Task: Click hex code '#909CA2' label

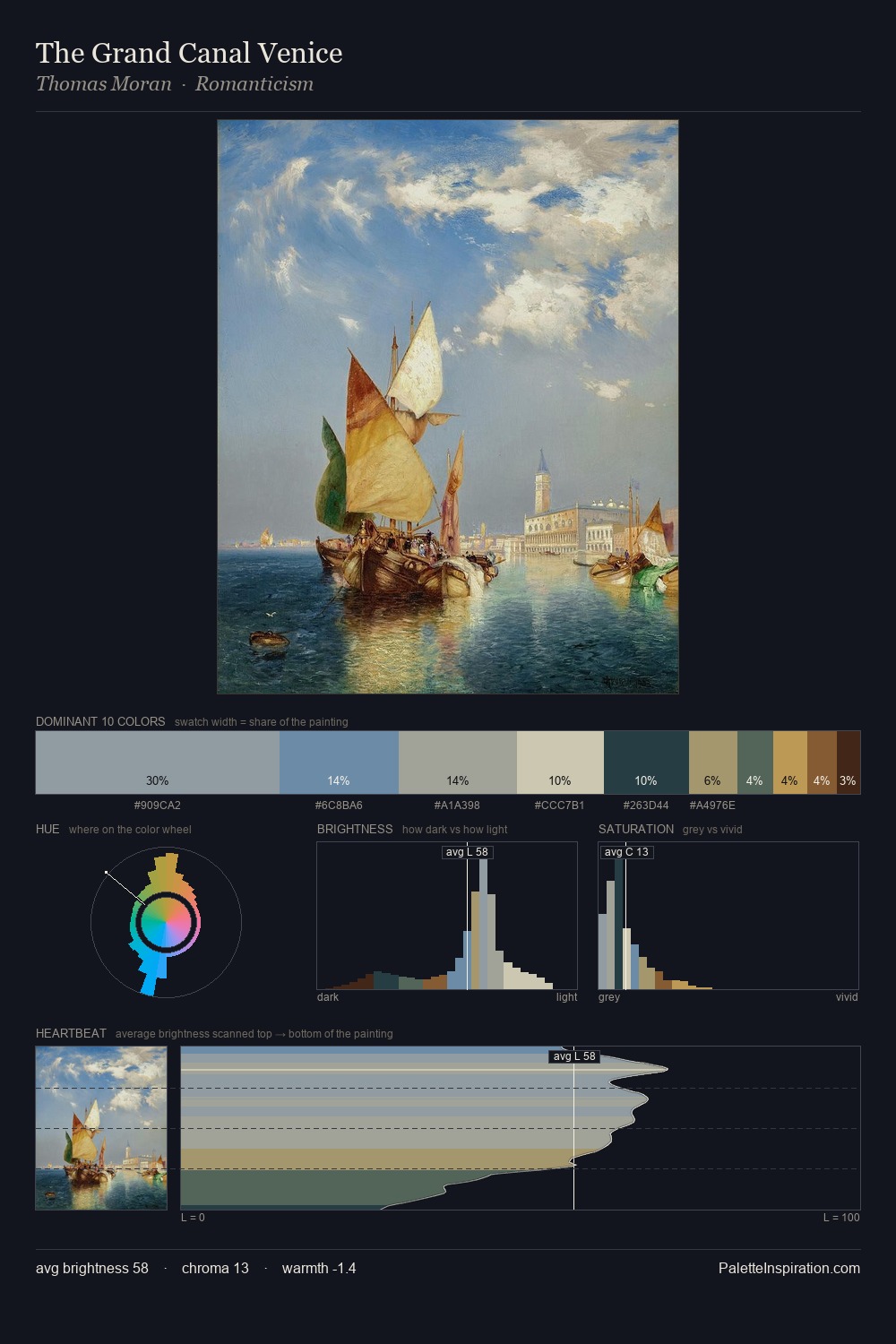Action: 158,806
